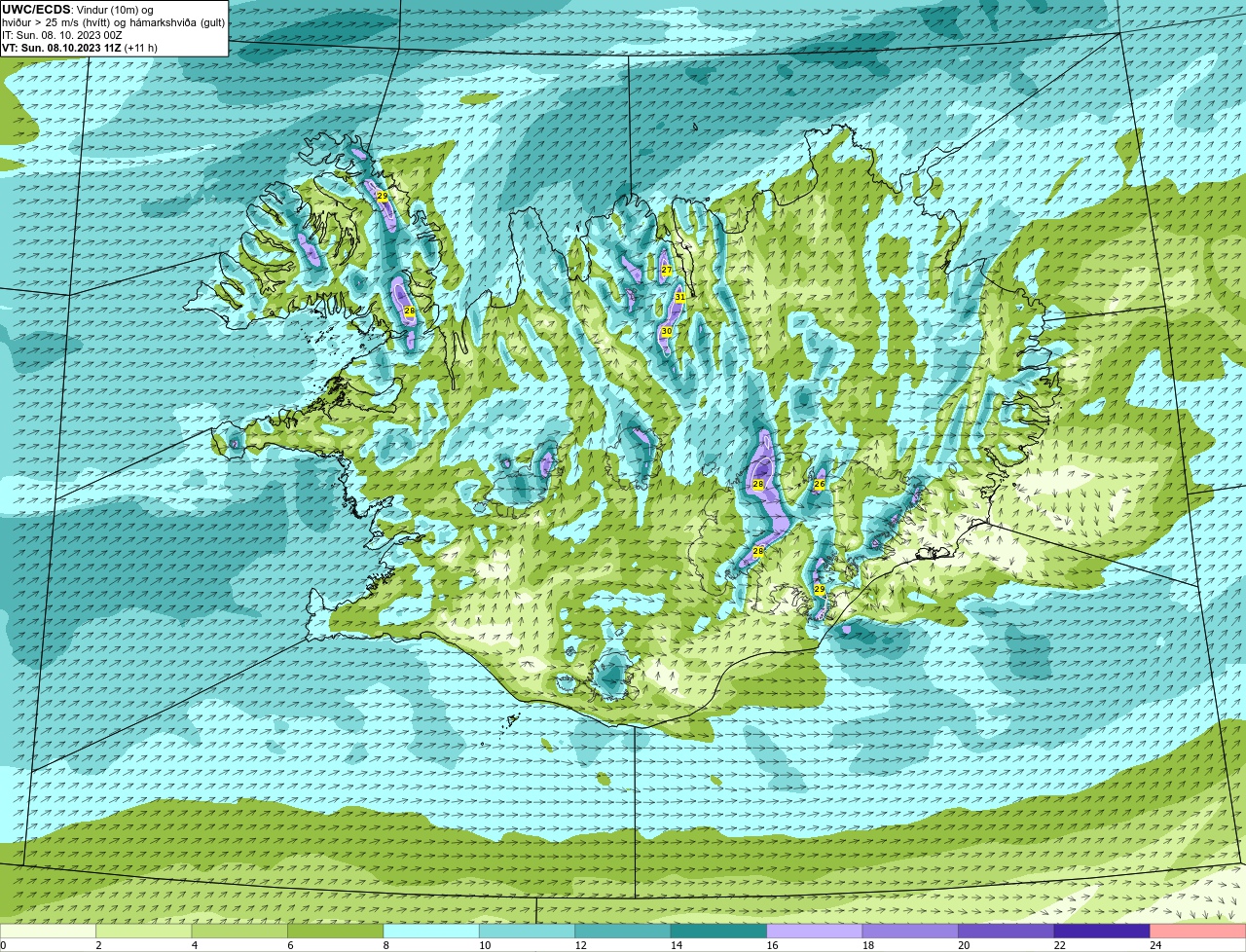Select the 6–8 m/s olive green legend swatch
Screen dimensions: 1246x952
(x=336, y=932)
